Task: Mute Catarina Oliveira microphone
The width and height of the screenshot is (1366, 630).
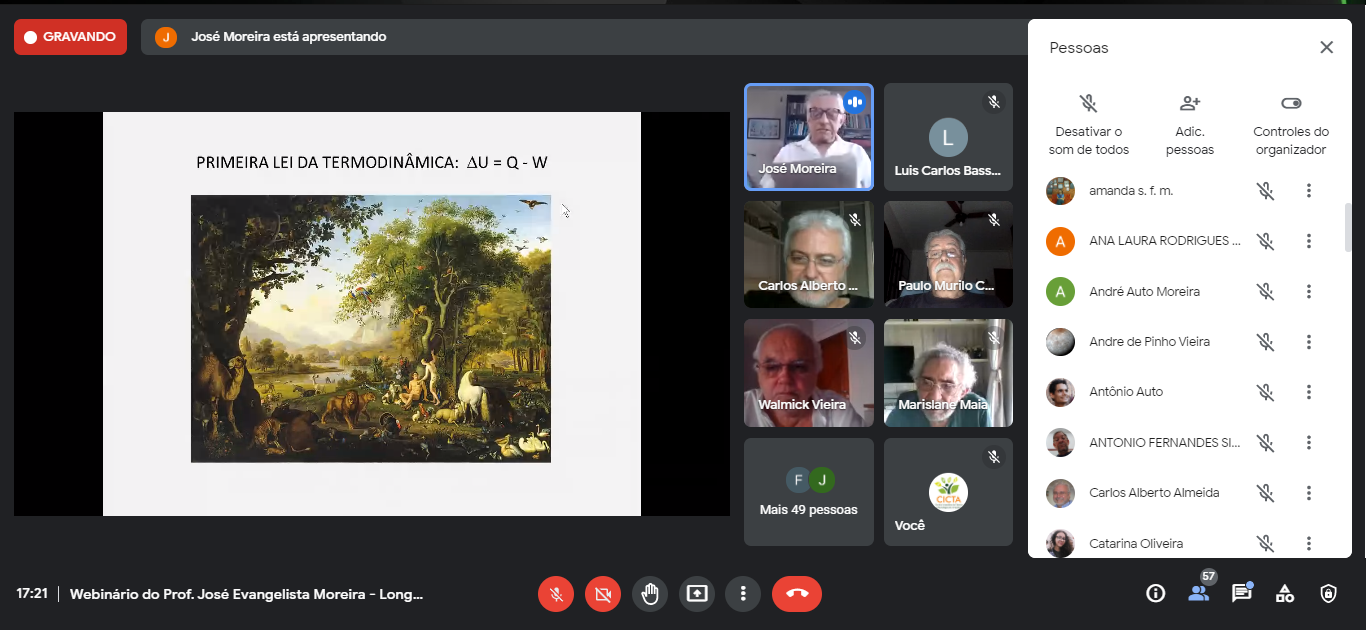Action: 1266,544
